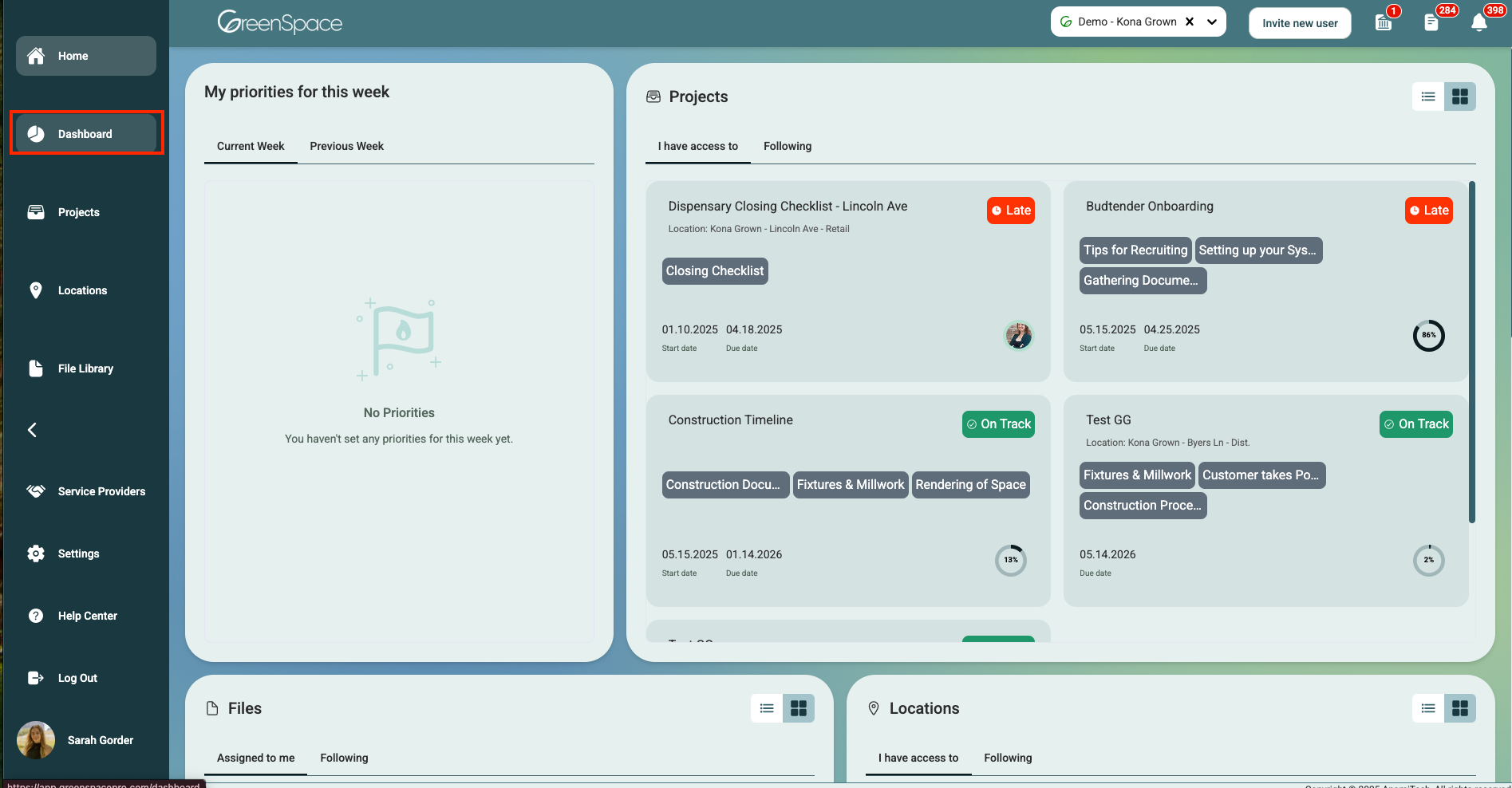Click 01.14.2026 due date text

pyautogui.click(x=754, y=554)
